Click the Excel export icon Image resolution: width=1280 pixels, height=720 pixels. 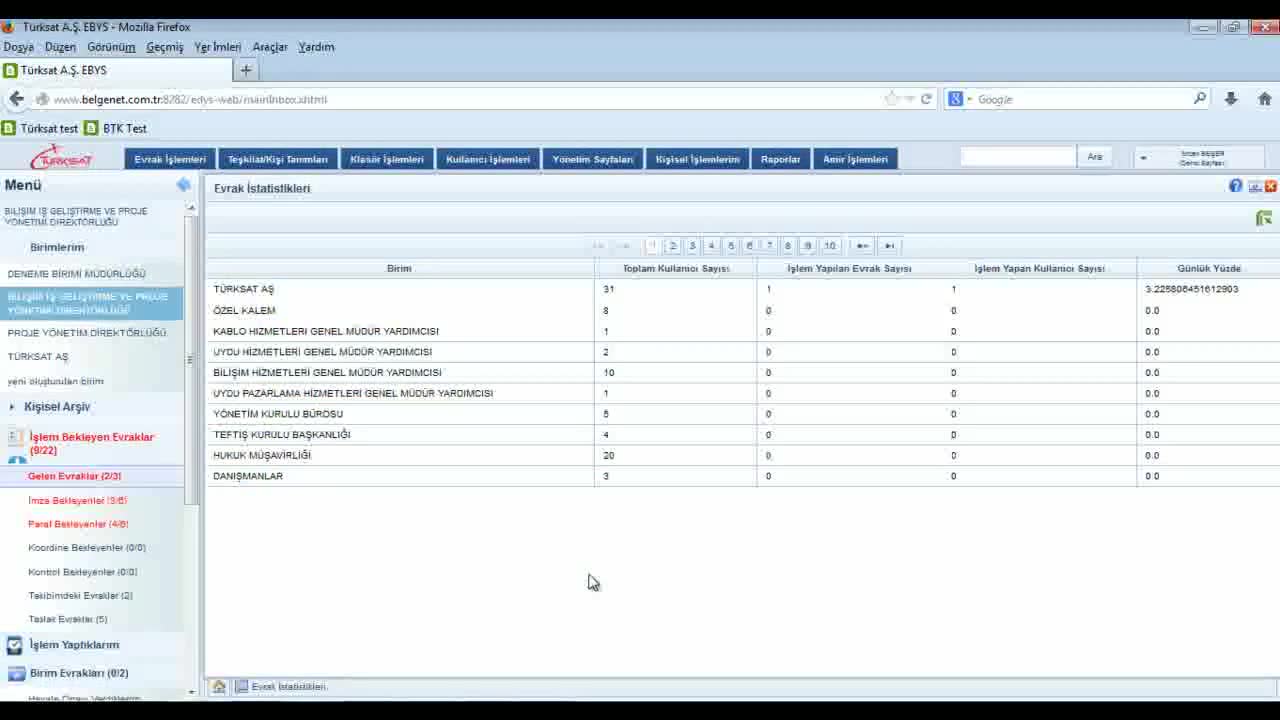1264,219
